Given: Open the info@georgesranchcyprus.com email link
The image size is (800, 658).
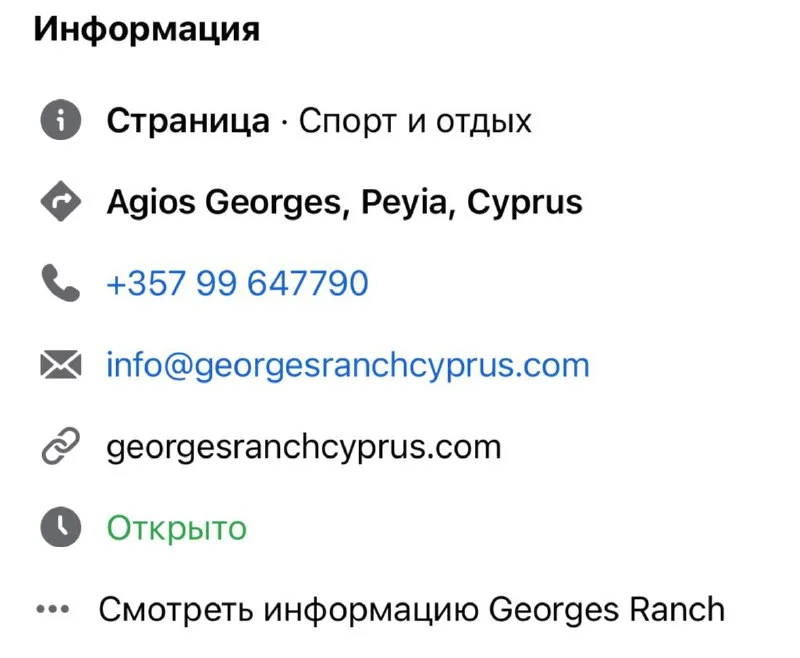Looking at the screenshot, I should (347, 366).
